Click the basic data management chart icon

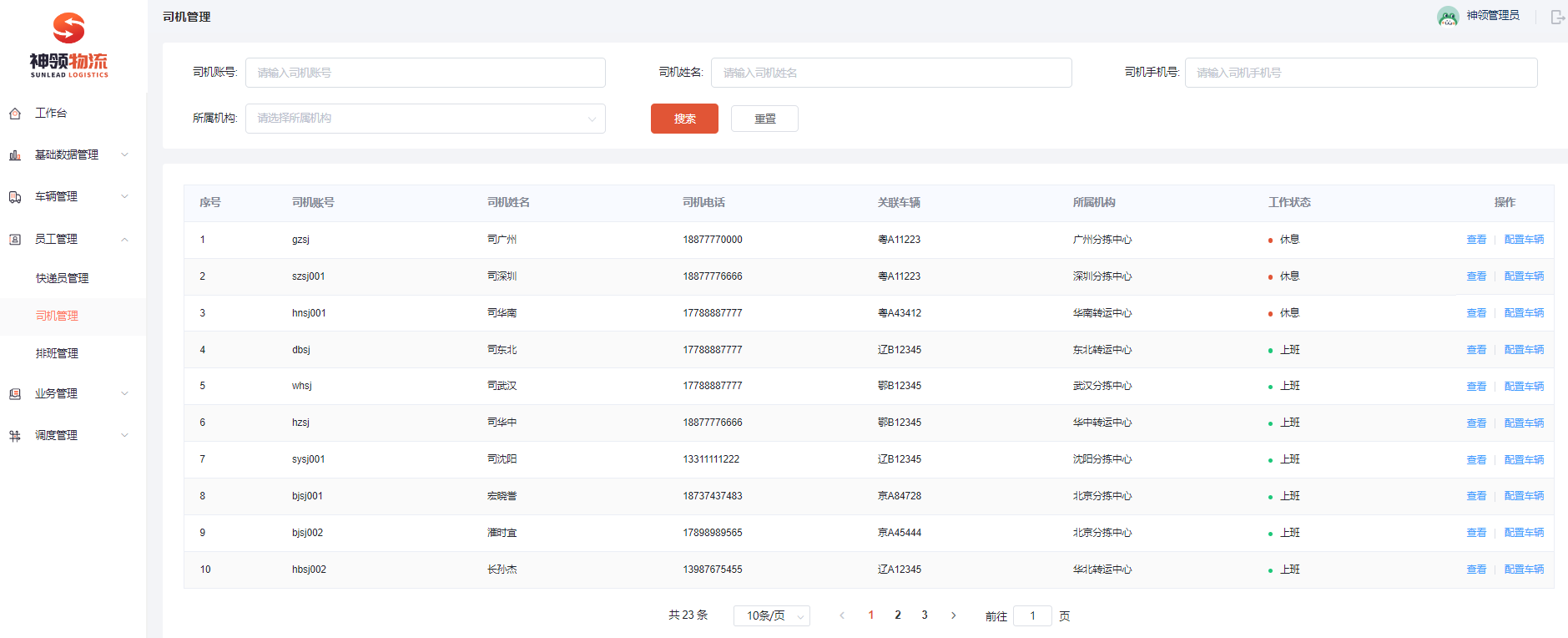pyautogui.click(x=15, y=155)
